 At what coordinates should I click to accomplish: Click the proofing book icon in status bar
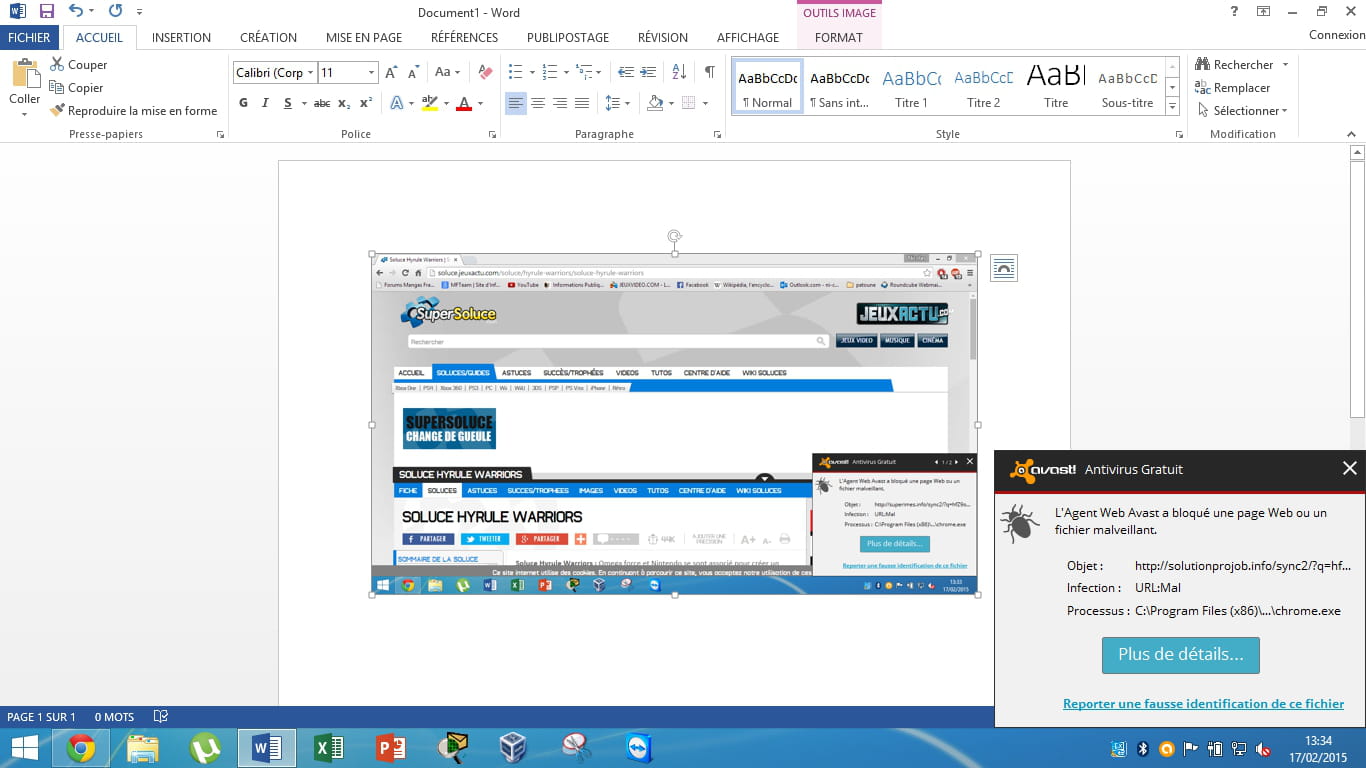click(160, 717)
